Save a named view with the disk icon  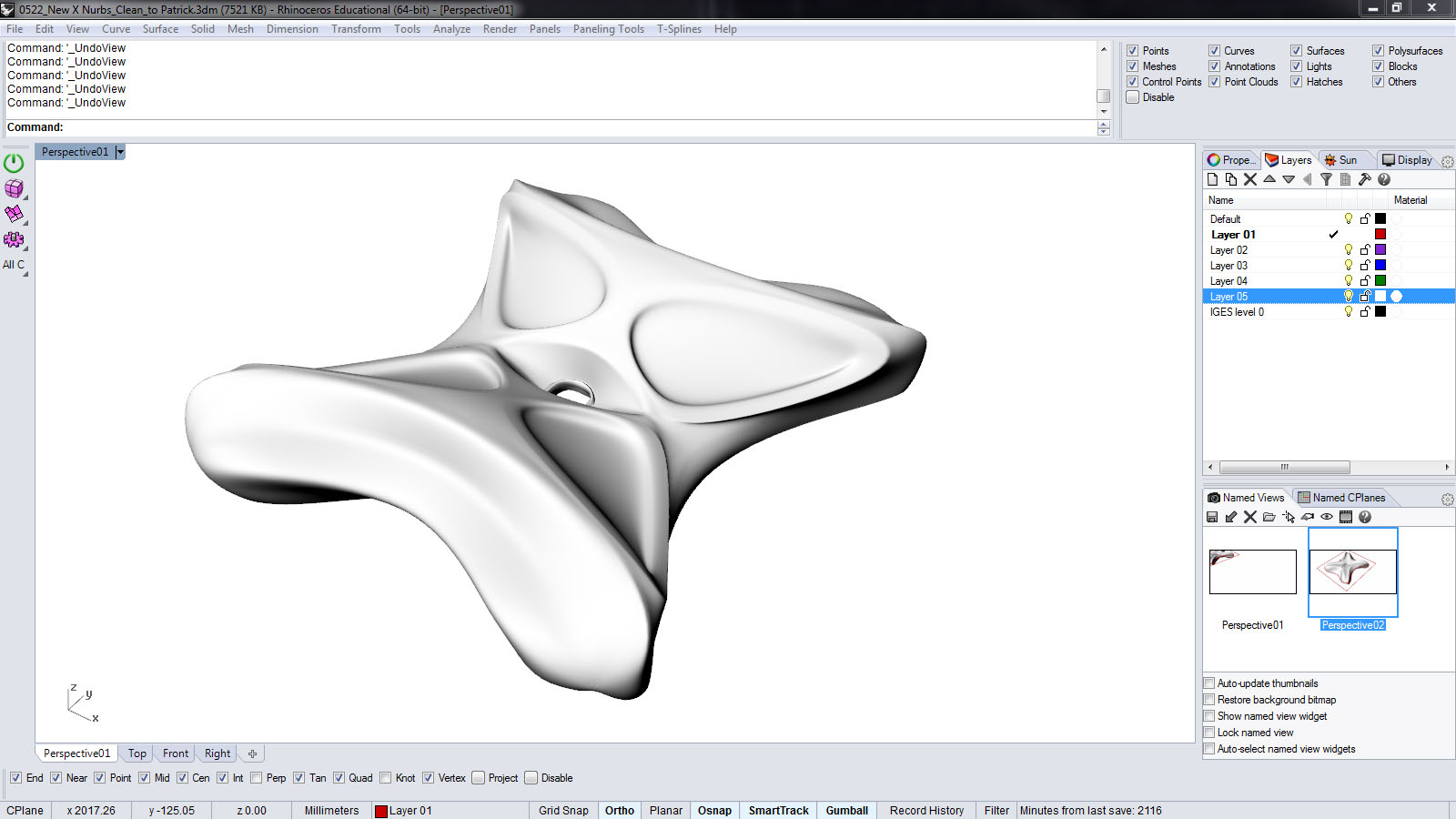[1212, 517]
